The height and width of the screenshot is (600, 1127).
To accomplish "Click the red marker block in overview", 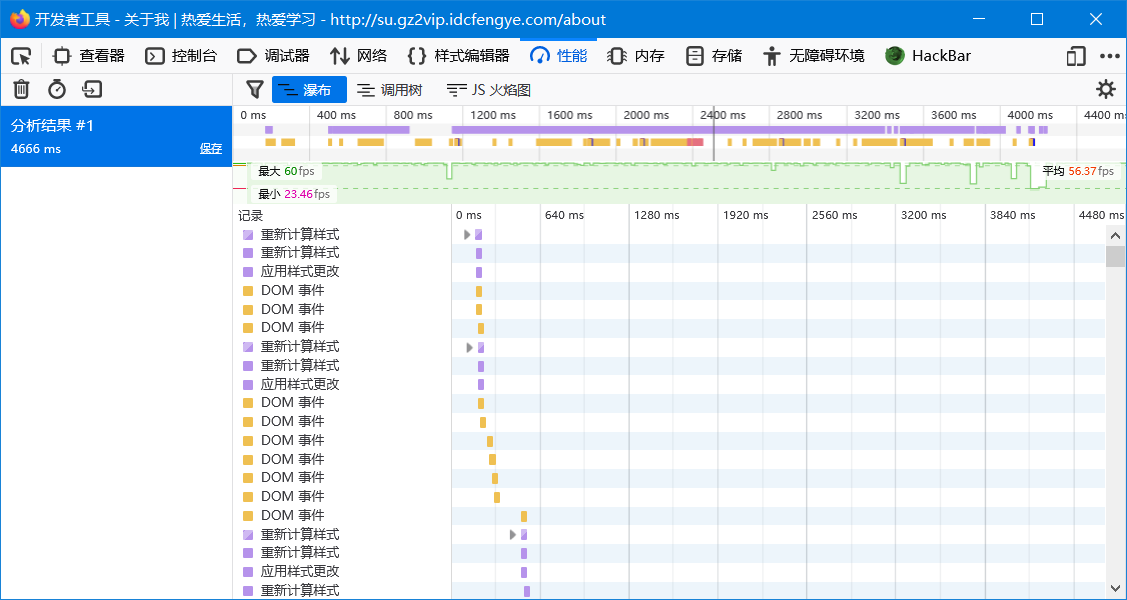I will point(695,142).
